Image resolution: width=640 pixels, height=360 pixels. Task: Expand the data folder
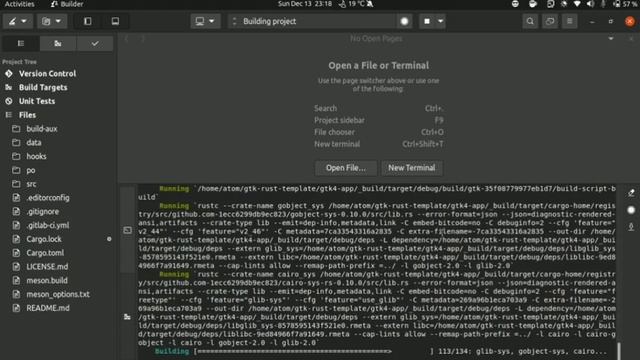click(x=33, y=143)
